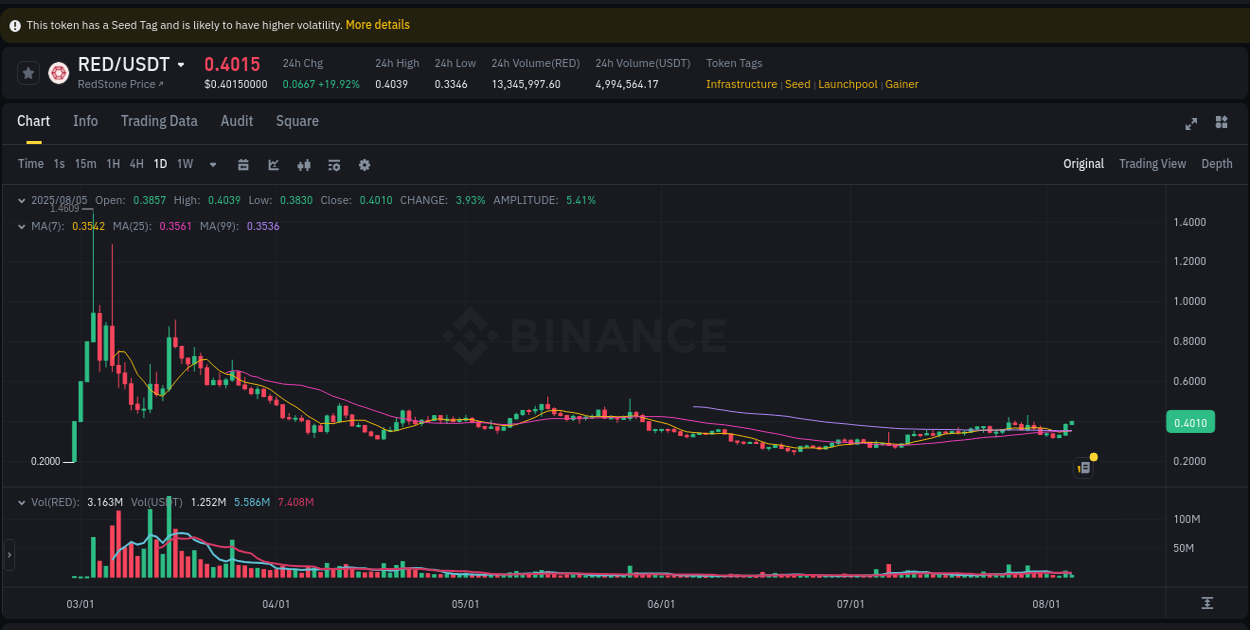The image size is (1250, 630).
Task: Click the overlay comparison icon on chart toolbar
Action: 274,164
